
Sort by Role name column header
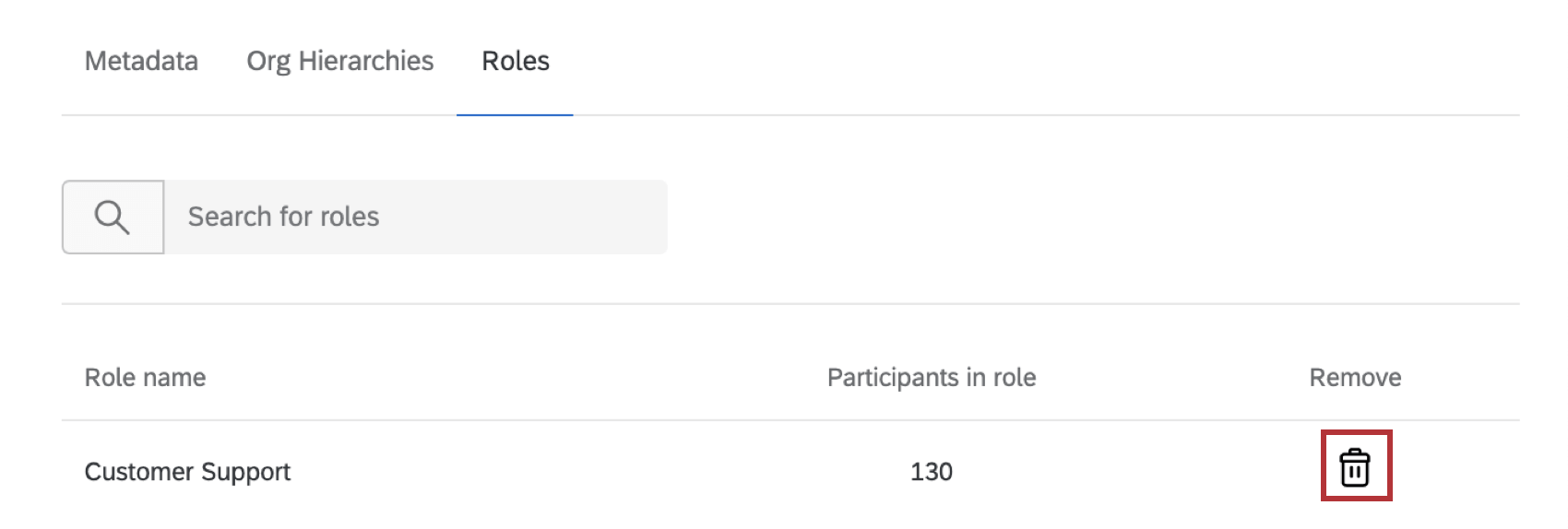145,378
